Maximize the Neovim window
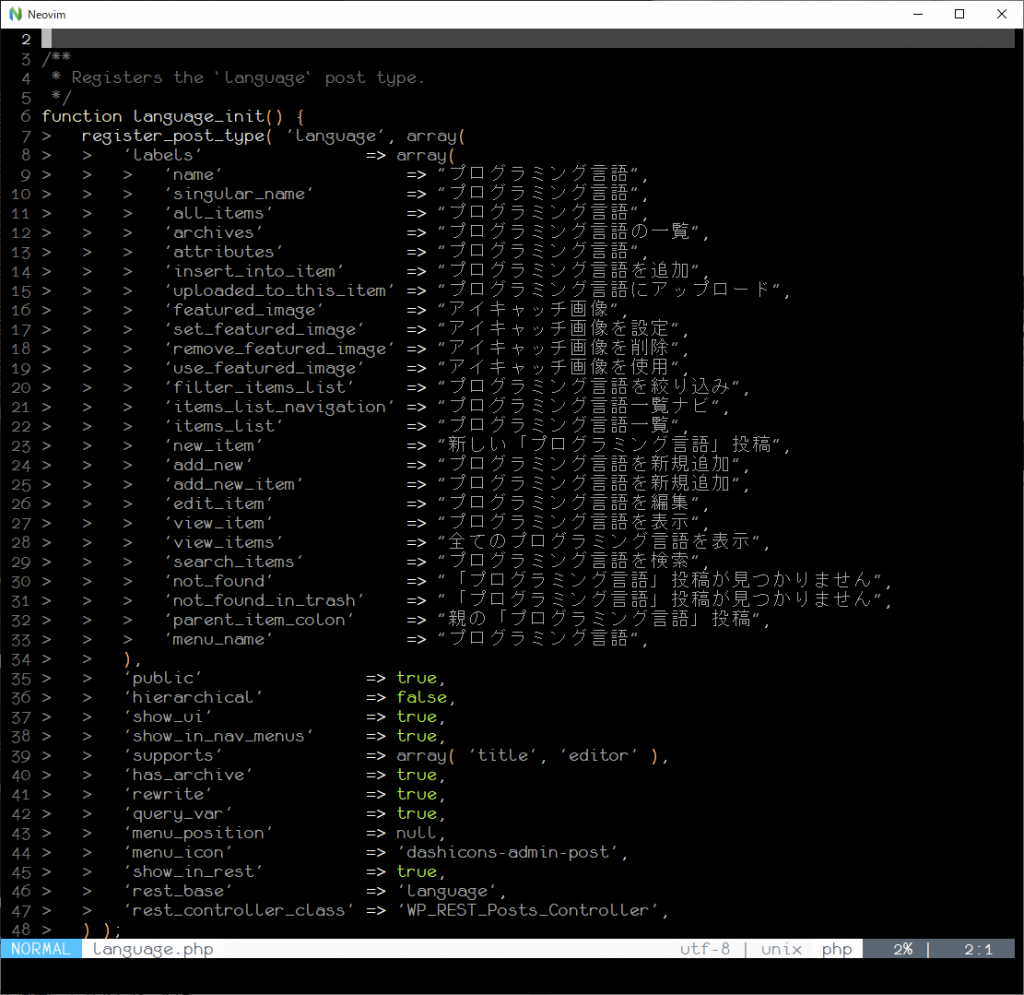The height and width of the screenshot is (995, 1024). [x=959, y=14]
